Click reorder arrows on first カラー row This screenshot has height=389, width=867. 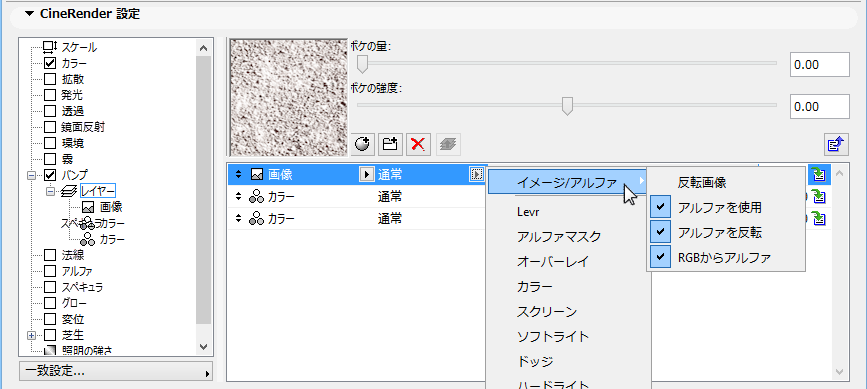[x=238, y=196]
